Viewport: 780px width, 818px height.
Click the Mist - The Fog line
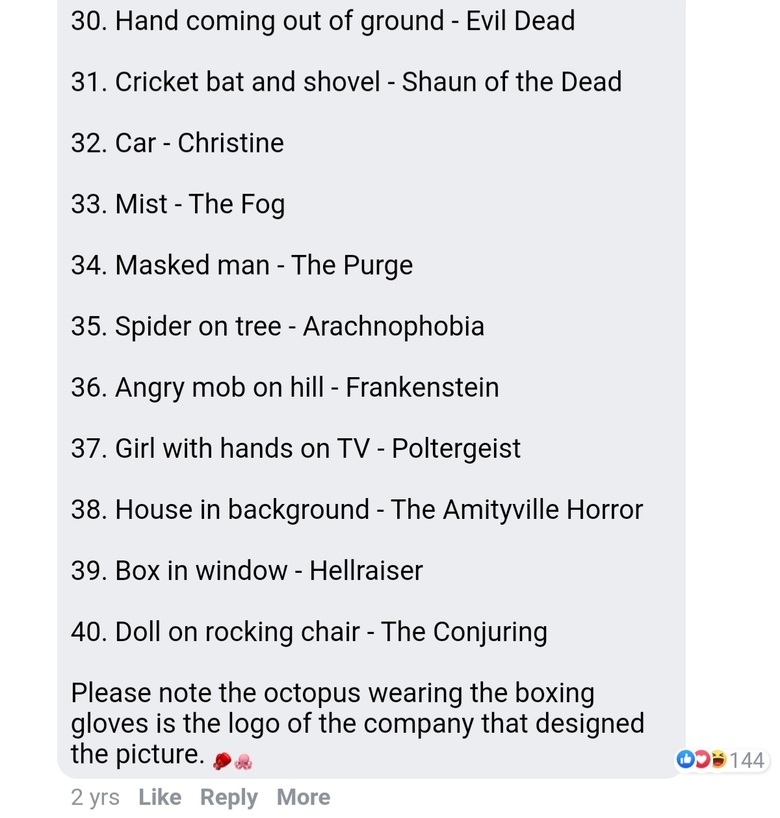click(178, 204)
